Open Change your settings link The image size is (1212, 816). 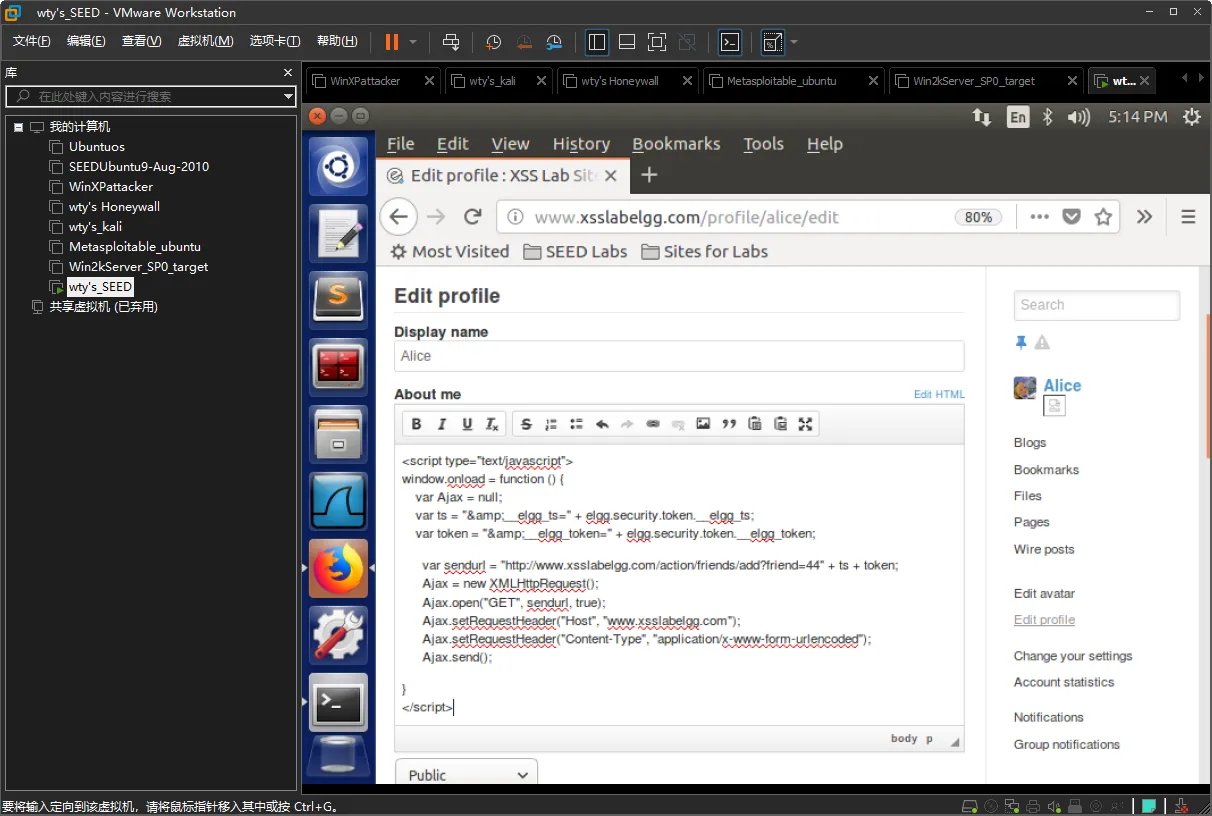tap(1073, 656)
